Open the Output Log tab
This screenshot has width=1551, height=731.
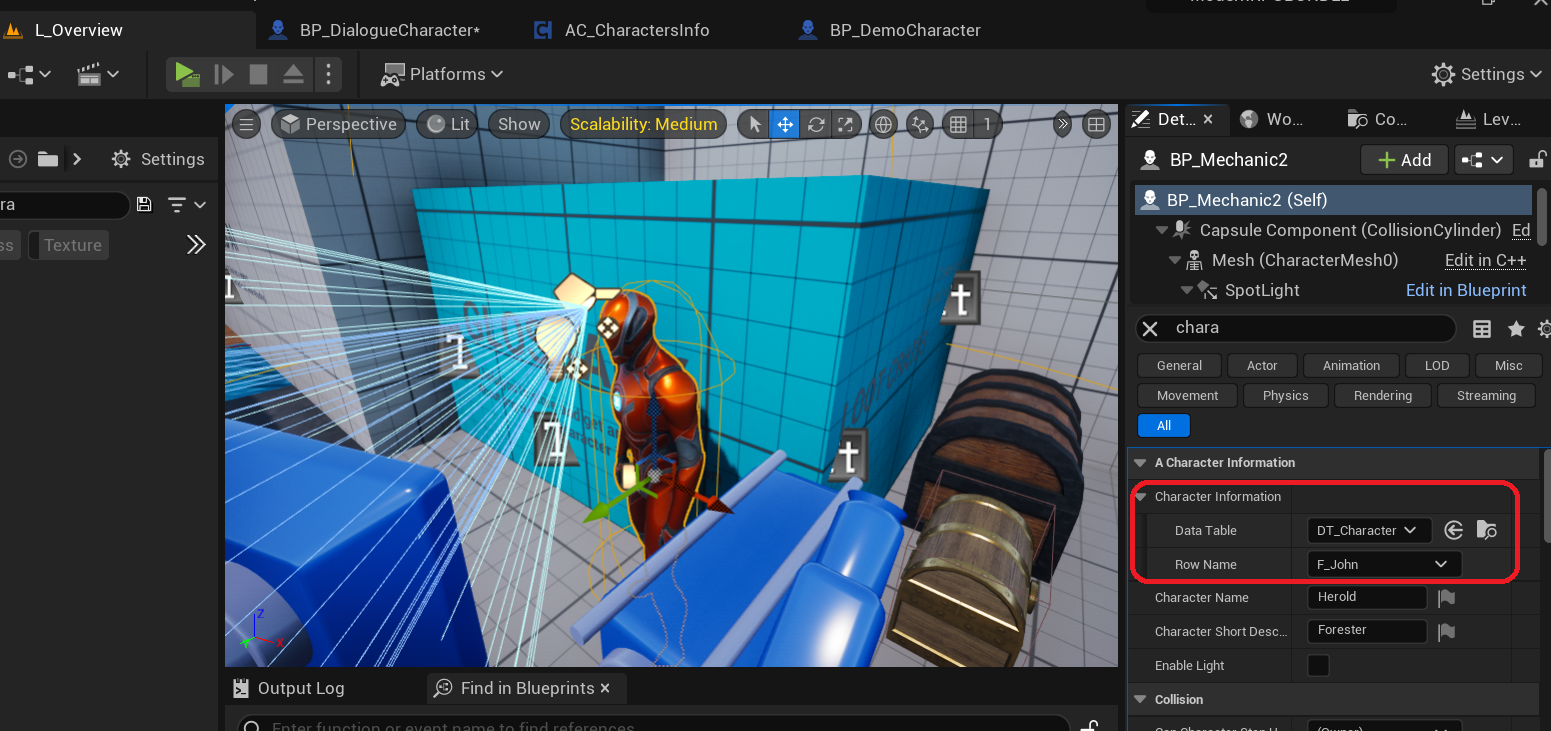point(289,688)
